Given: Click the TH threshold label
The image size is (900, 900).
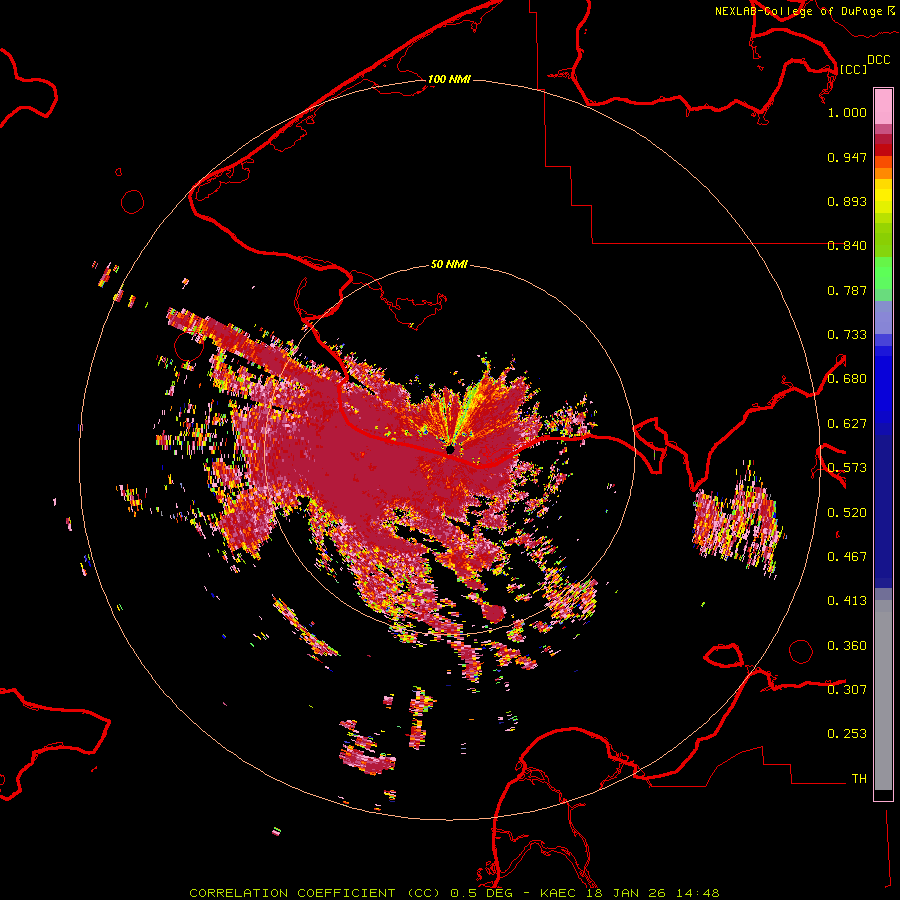Looking at the screenshot, I should (x=859, y=778).
